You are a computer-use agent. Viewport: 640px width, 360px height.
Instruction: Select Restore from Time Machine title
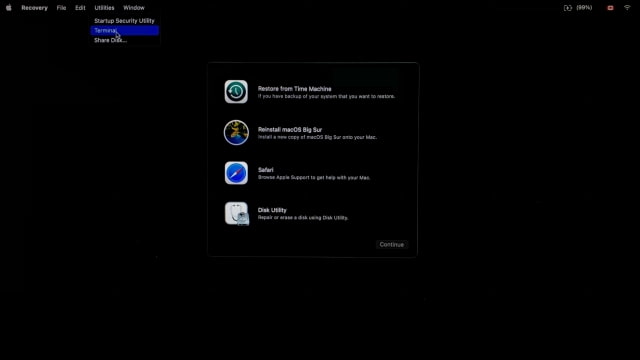pyautogui.click(x=294, y=89)
